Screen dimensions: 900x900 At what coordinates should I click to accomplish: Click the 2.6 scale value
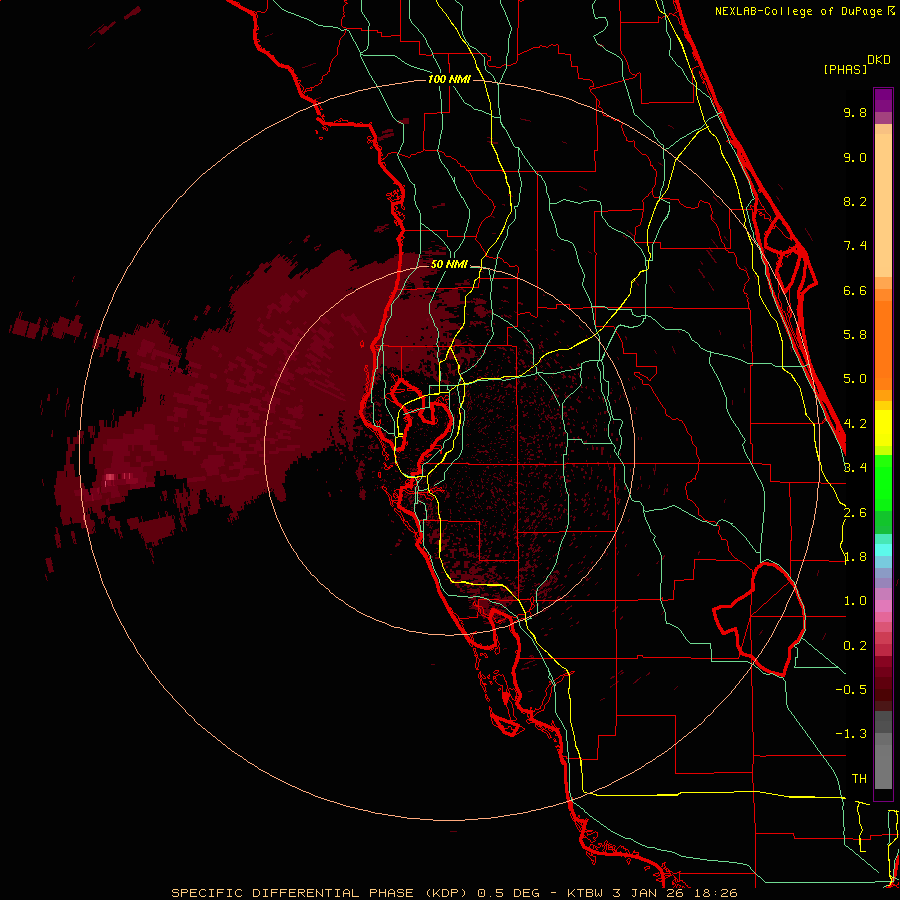tap(855, 513)
